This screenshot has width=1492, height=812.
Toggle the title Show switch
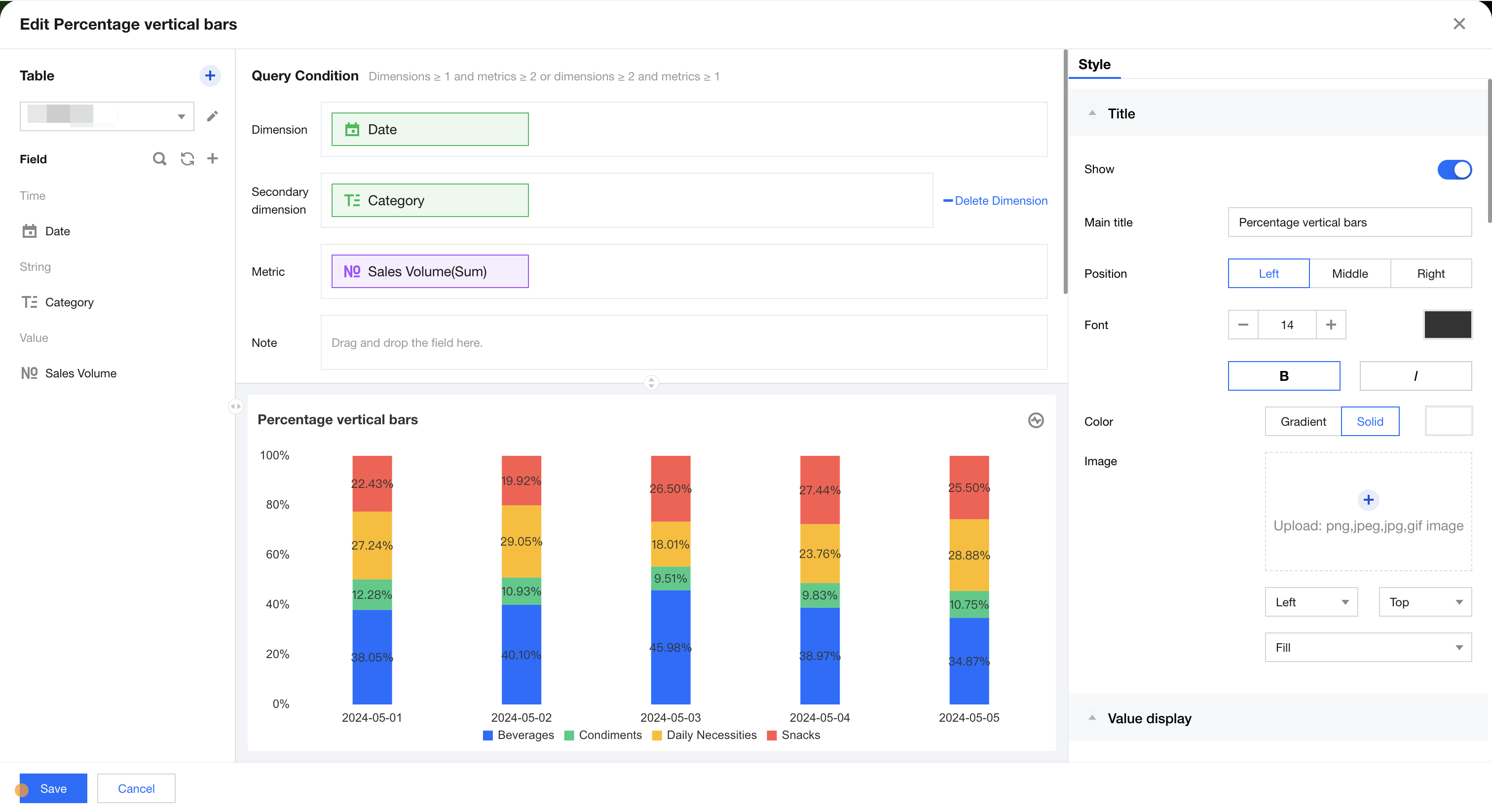tap(1454, 169)
